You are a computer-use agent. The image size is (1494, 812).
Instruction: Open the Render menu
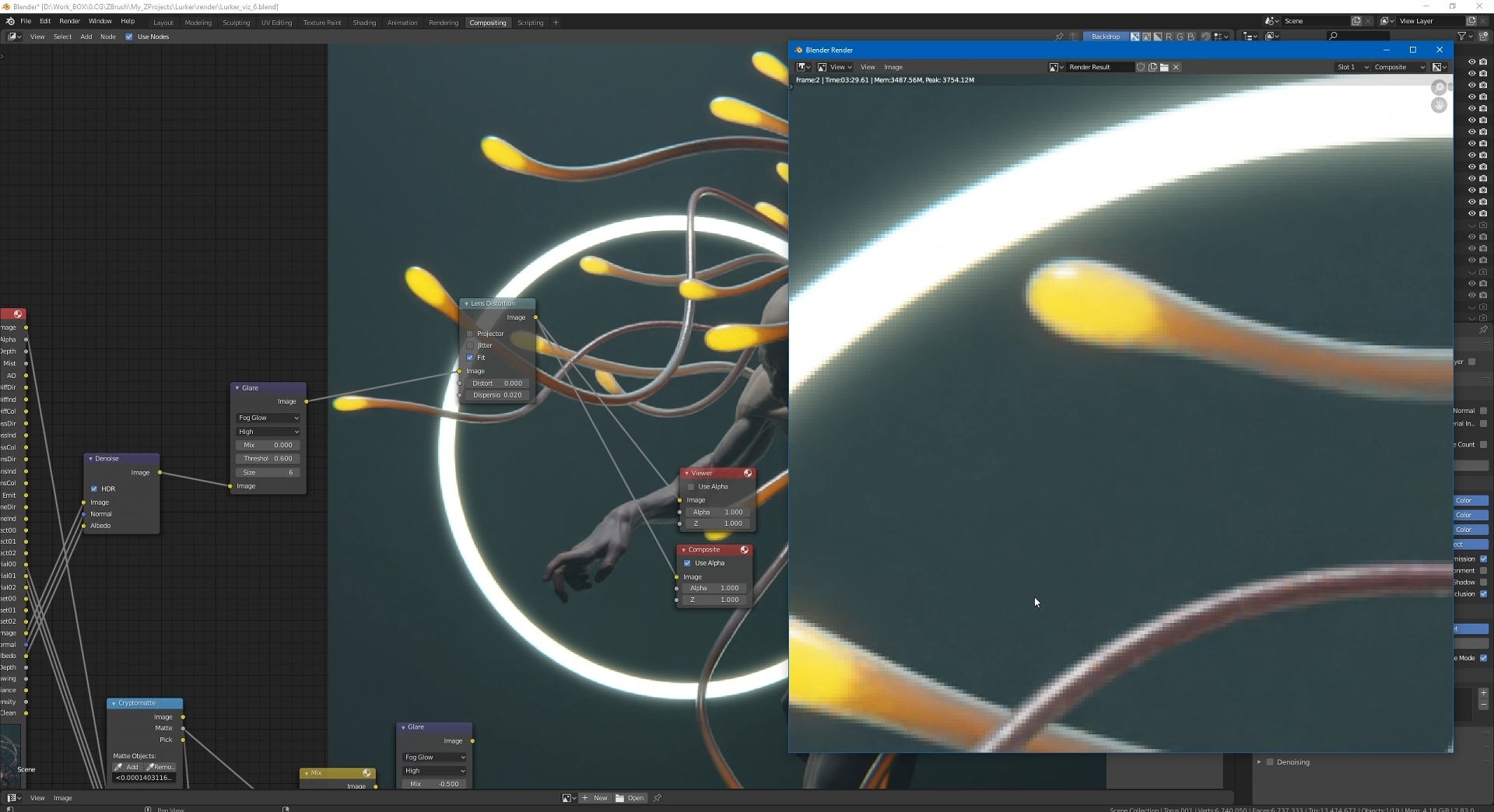pos(69,21)
